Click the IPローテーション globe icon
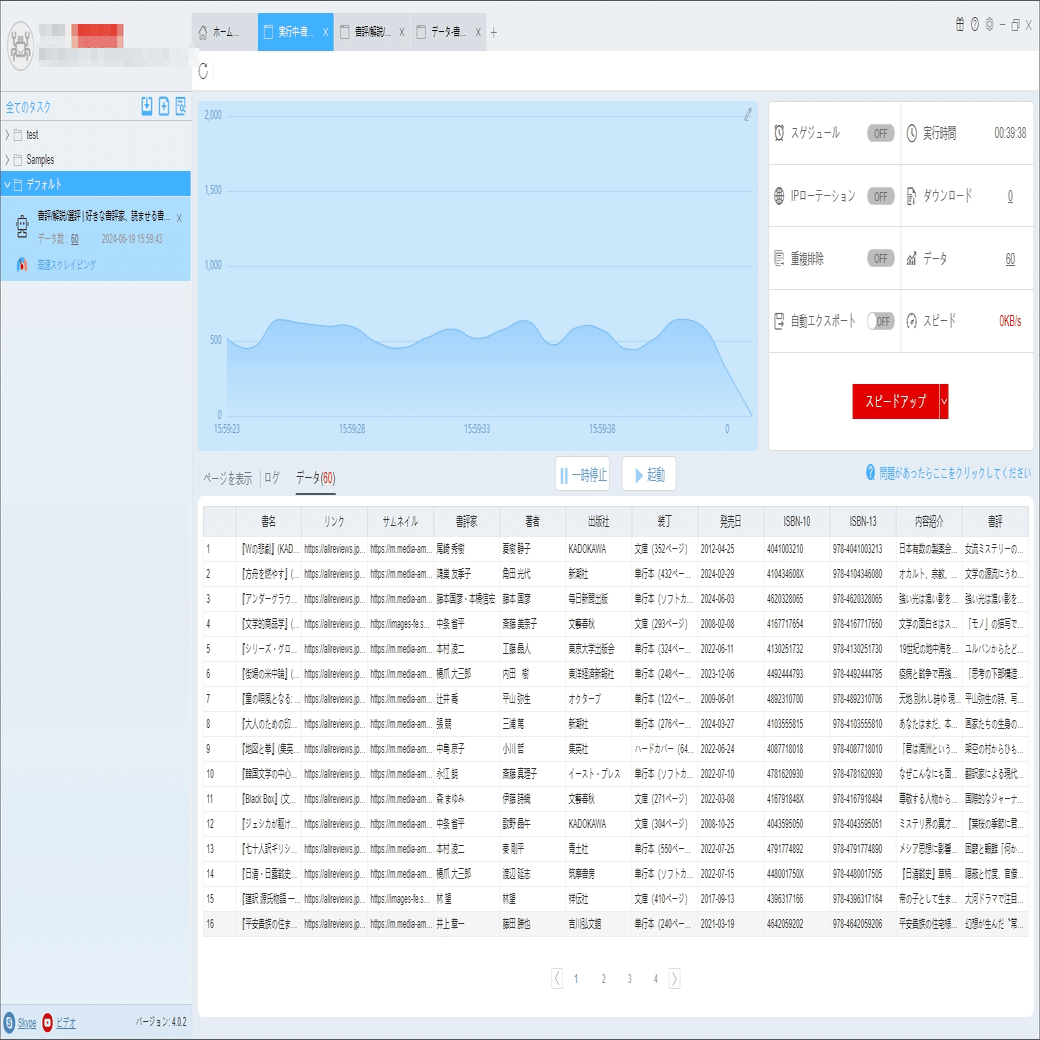Screen dimensions: 1040x1040 pos(779,196)
